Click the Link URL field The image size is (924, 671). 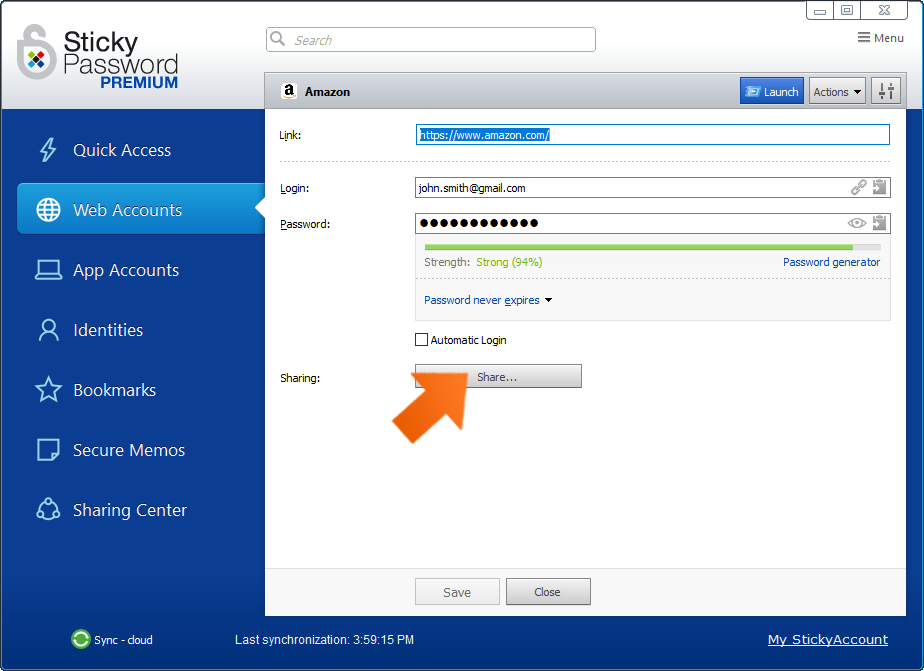point(652,135)
